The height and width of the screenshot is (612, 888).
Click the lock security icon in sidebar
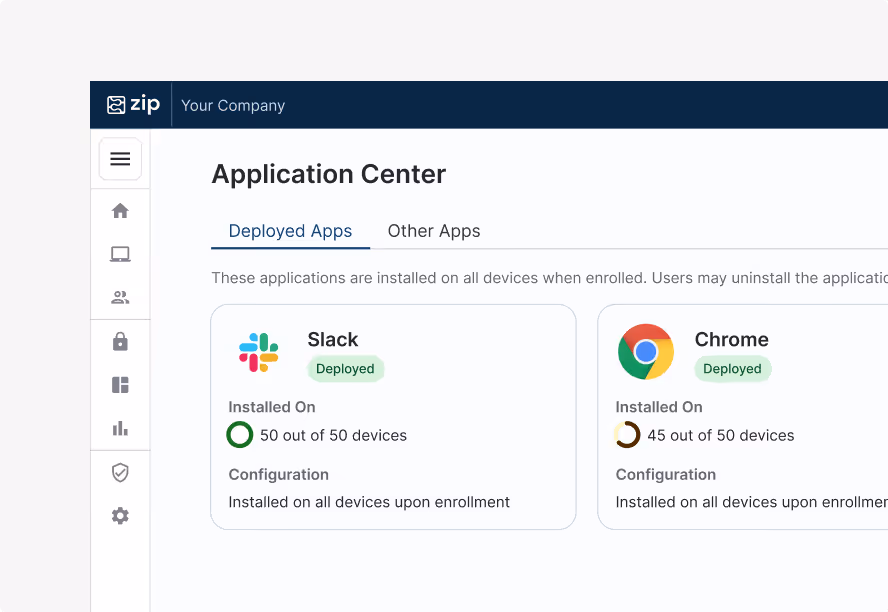[x=120, y=342]
